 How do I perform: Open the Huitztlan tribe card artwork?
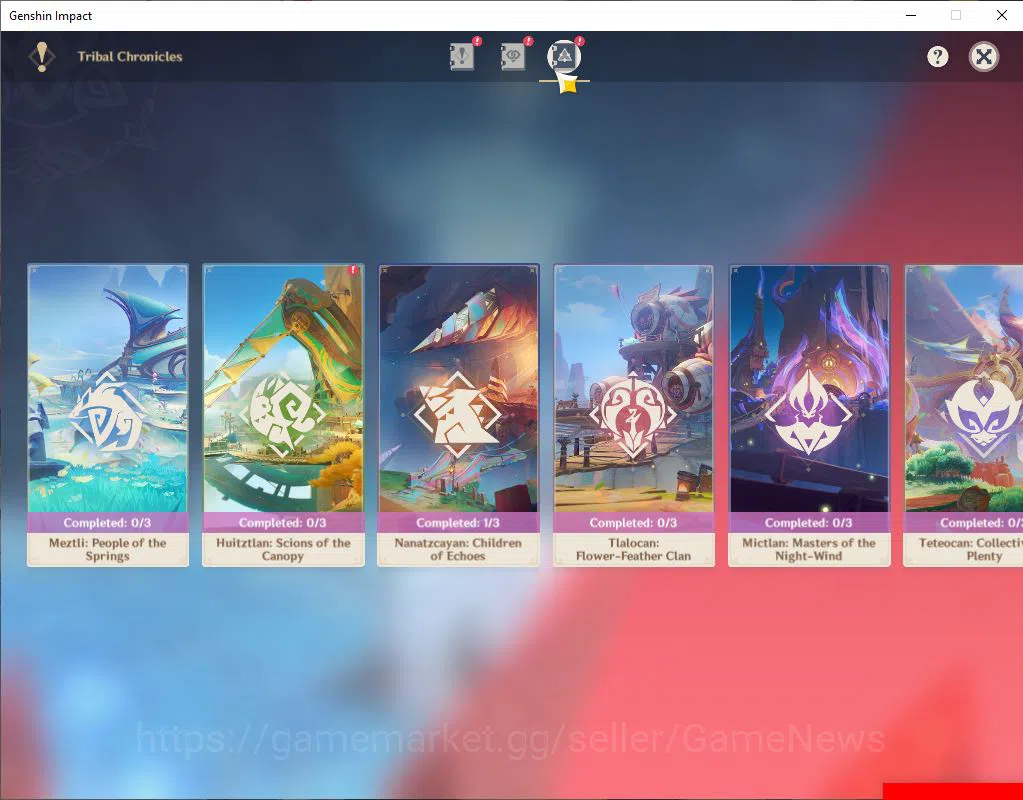tap(283, 388)
